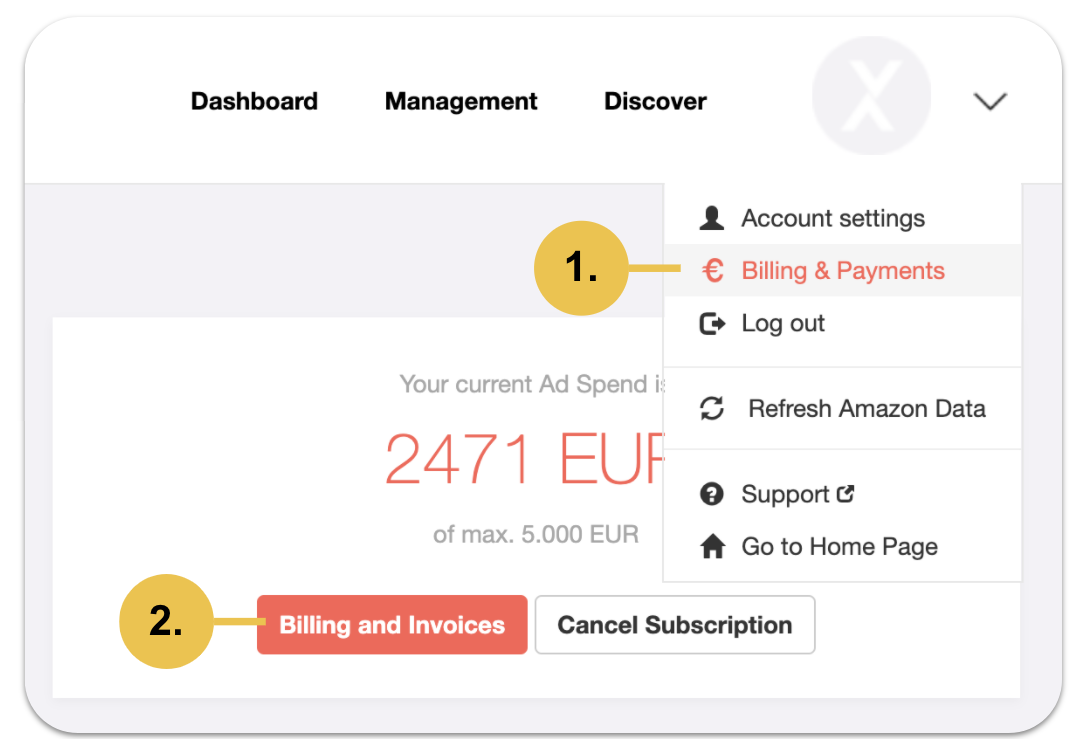The image size is (1092, 750).
Task: Click the external link icon next to Support
Action: (x=845, y=493)
